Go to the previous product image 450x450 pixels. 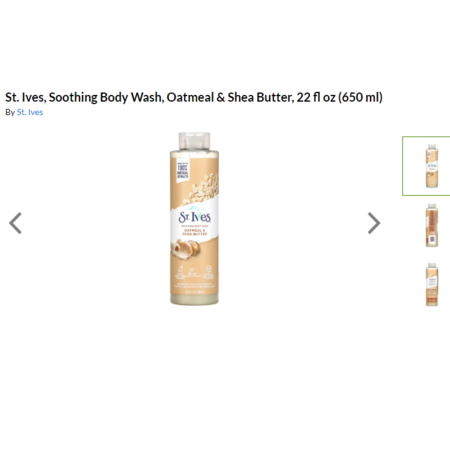click(15, 223)
